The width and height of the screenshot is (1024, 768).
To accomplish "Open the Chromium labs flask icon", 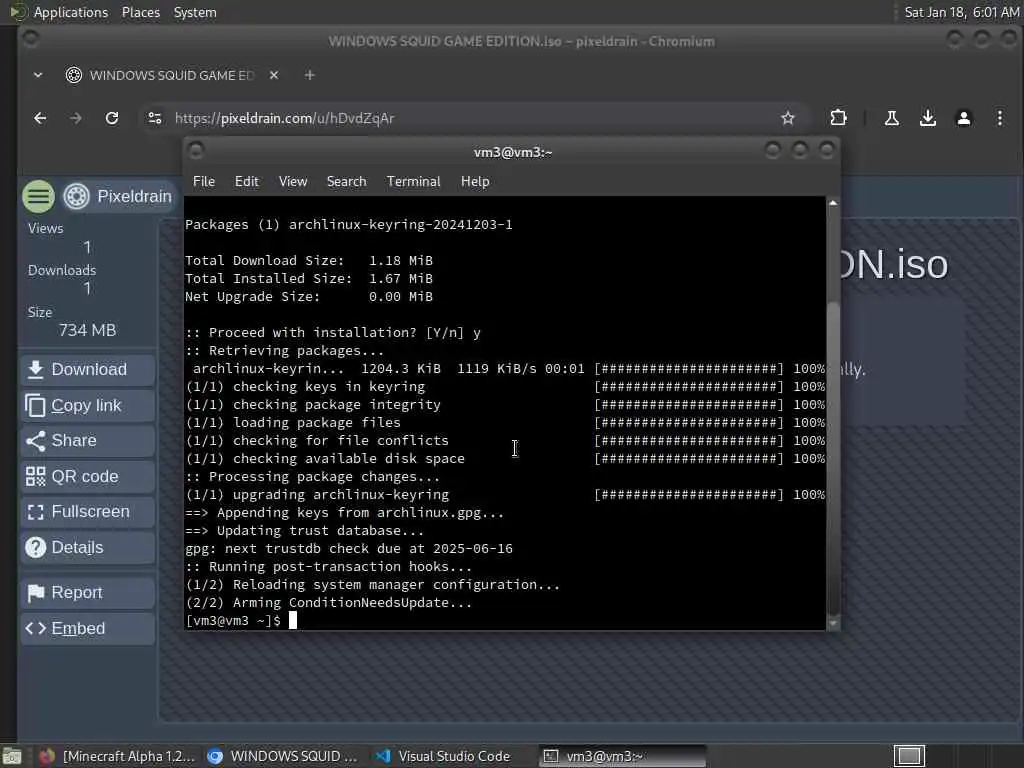I will (891, 118).
